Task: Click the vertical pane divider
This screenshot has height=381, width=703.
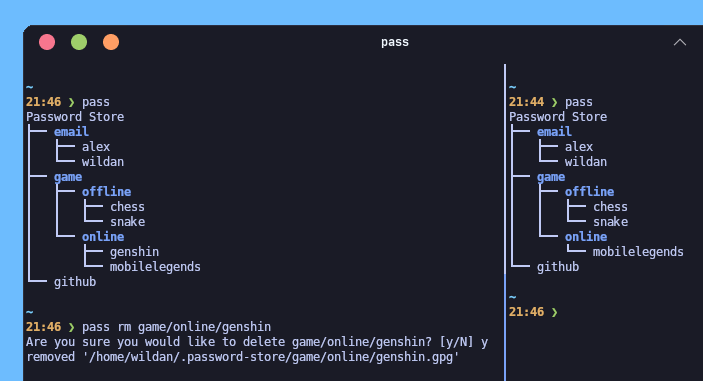Action: [505, 222]
